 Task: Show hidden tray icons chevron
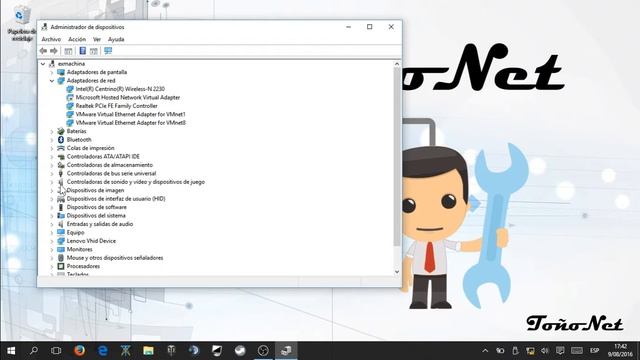coord(485,351)
